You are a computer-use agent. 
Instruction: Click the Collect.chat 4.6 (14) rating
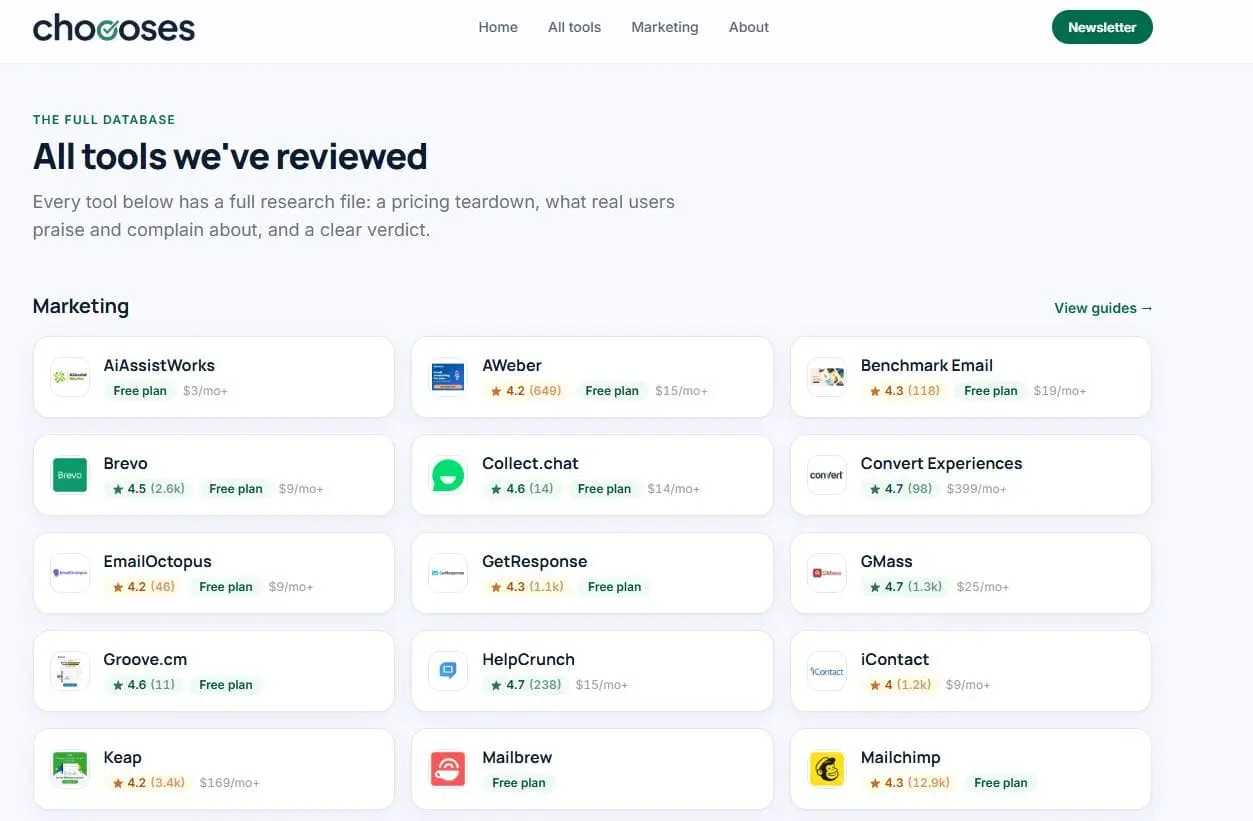click(523, 489)
